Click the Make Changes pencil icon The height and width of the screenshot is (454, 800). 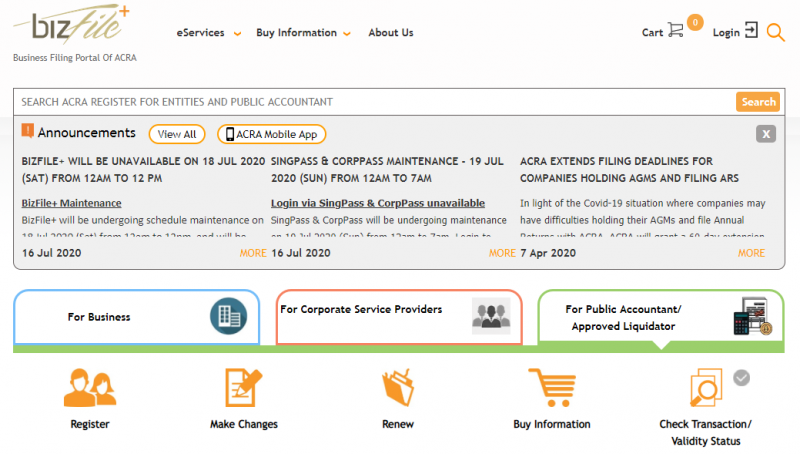pos(243,388)
